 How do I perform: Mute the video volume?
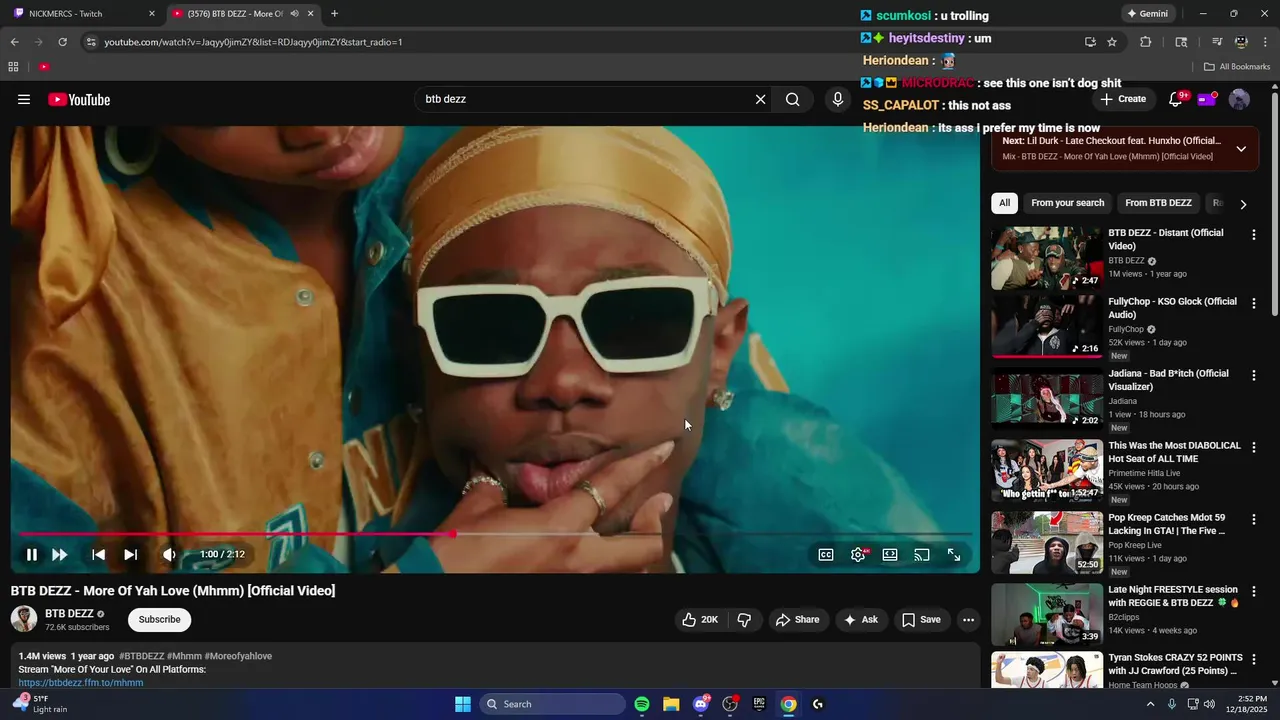169,555
